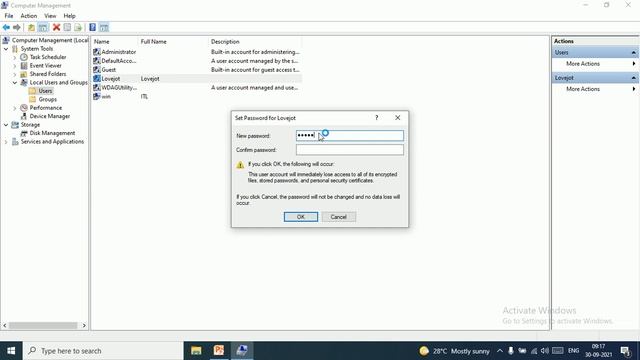Expand Services and Applications node arrow
The image size is (640, 360).
click(6, 142)
